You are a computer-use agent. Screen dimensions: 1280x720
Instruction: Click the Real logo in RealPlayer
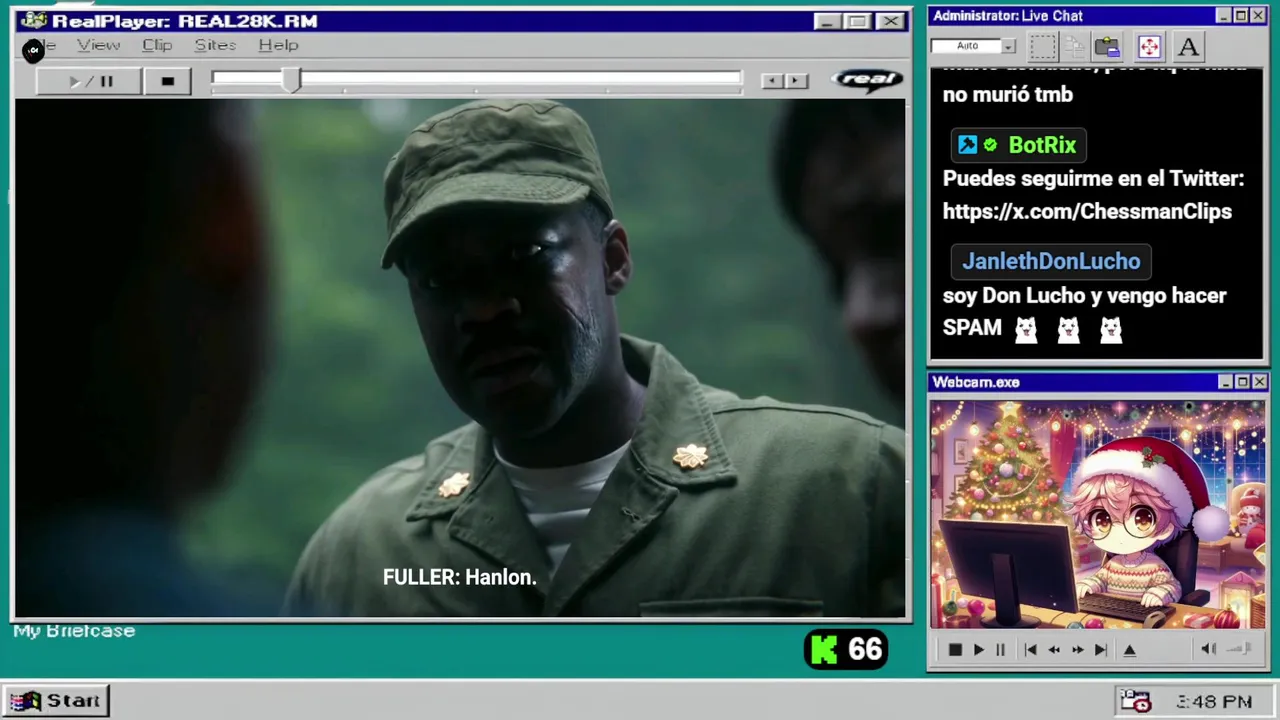869,80
